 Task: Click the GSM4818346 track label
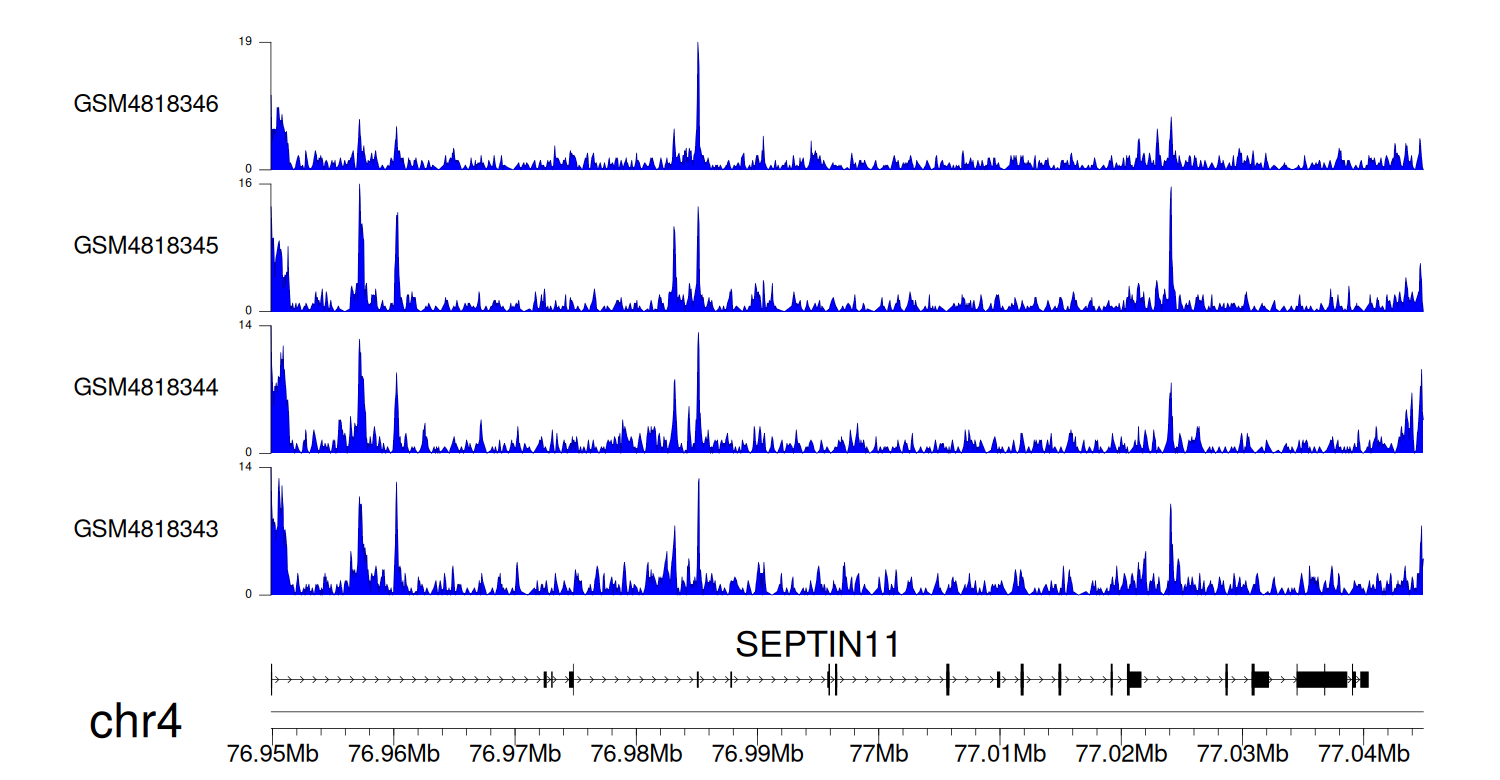[x=146, y=104]
